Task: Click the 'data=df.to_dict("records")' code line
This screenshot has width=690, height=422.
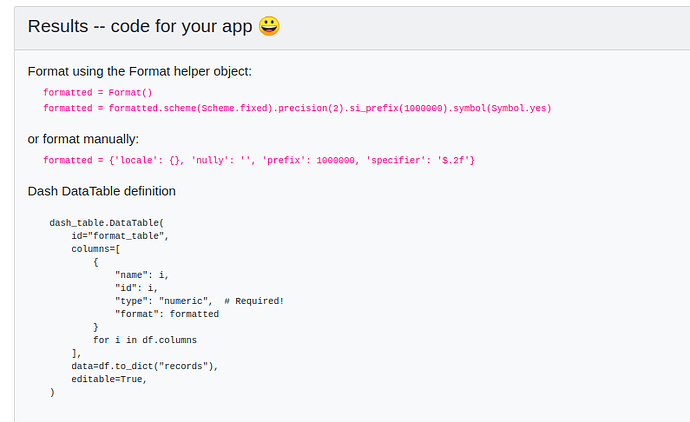Action: pos(144,366)
